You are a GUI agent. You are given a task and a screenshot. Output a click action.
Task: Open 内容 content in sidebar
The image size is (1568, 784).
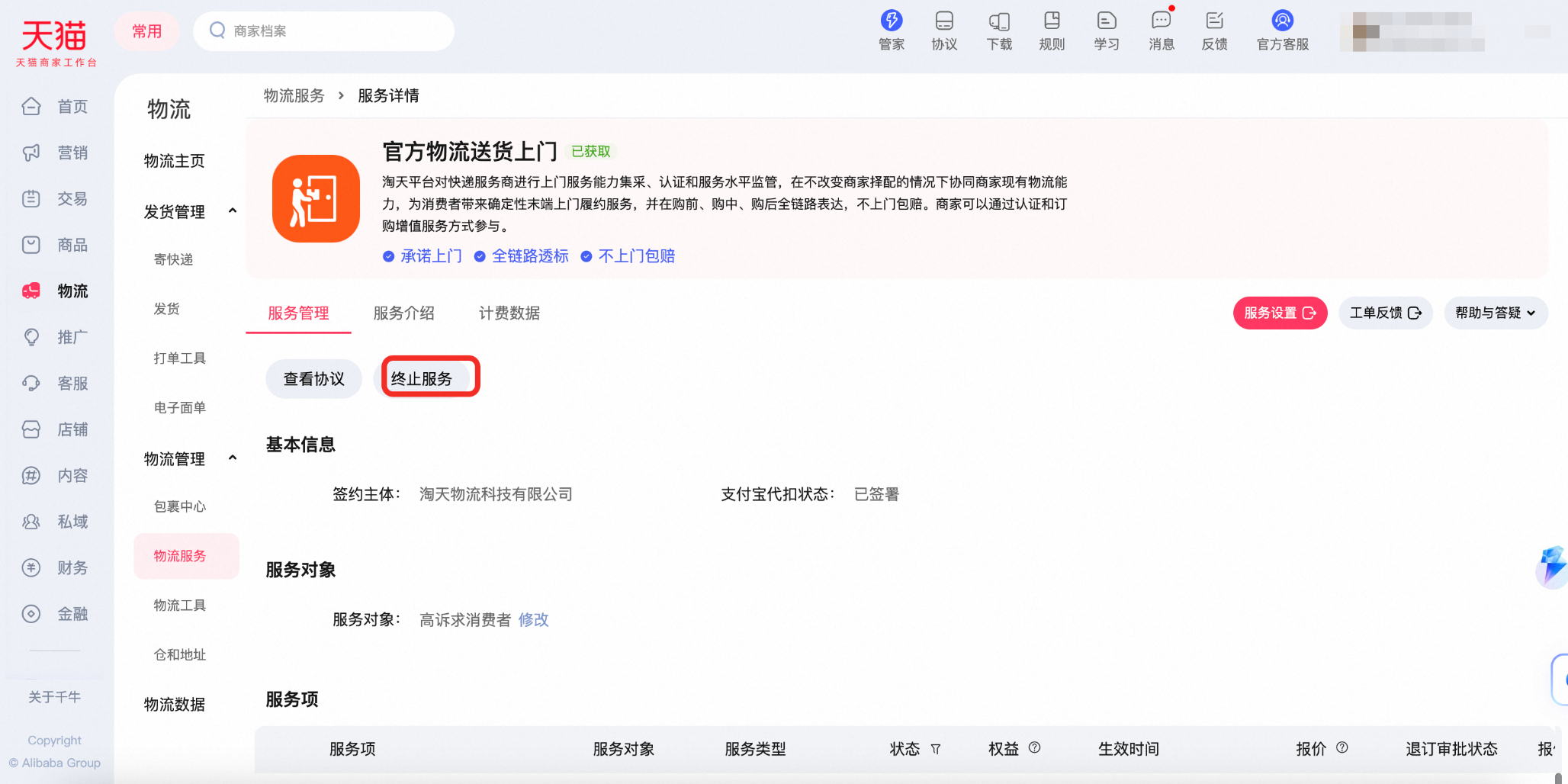point(55,476)
